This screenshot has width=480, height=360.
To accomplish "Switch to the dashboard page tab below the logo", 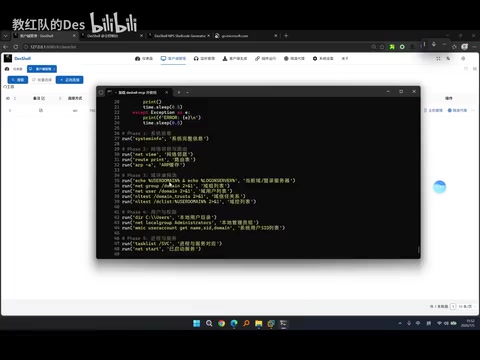I will pos(14,69).
